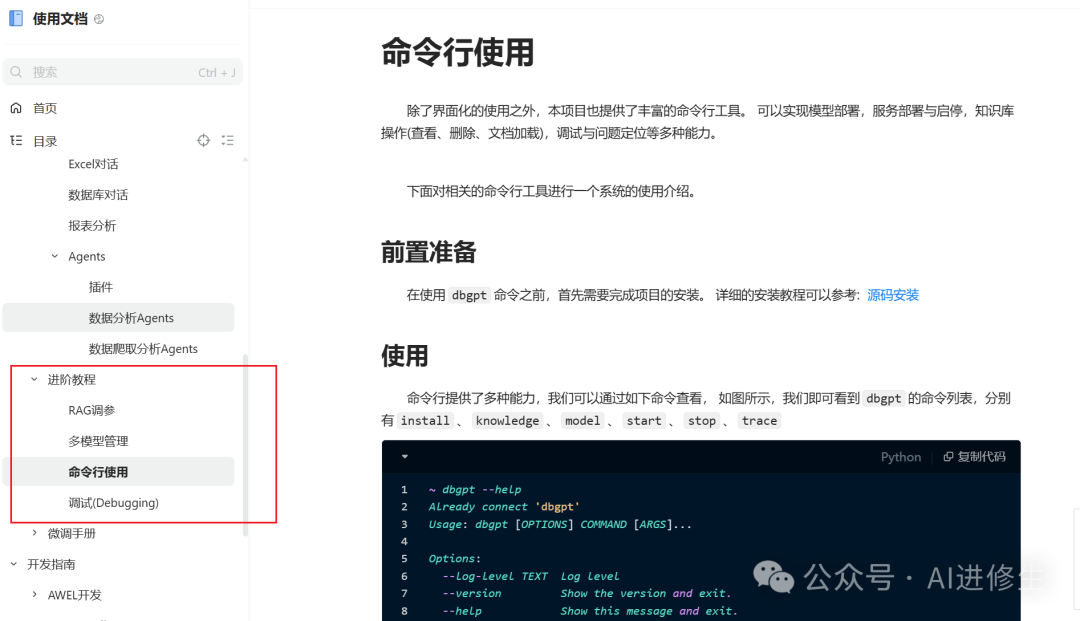Click the Ctrl + J shortcut hint
The image size is (1080, 621).
point(217,72)
